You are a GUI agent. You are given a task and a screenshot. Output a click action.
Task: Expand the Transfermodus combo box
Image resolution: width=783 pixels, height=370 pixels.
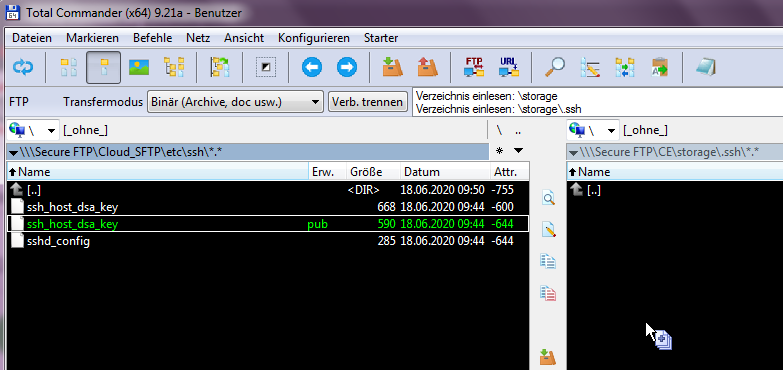click(x=235, y=102)
